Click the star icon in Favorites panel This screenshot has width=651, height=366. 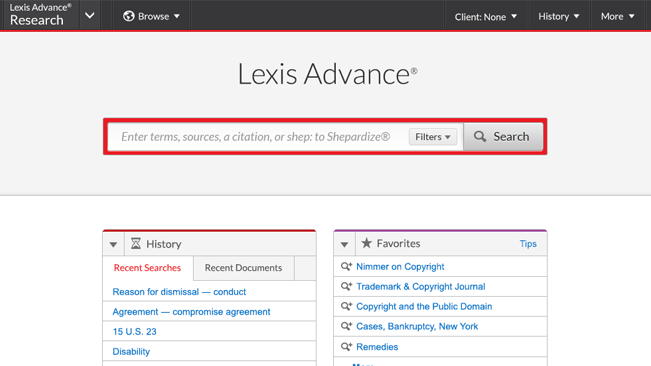[366, 243]
